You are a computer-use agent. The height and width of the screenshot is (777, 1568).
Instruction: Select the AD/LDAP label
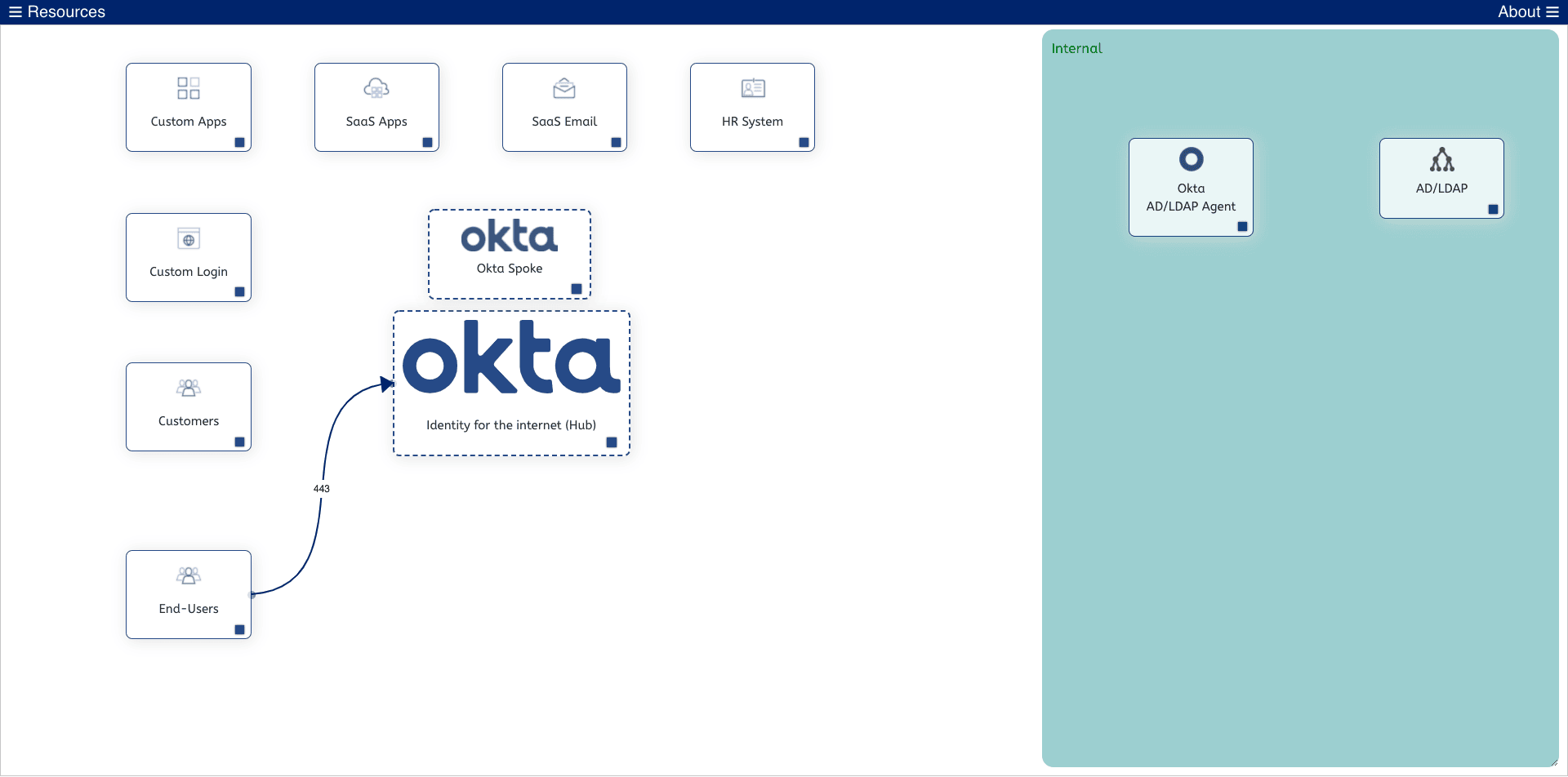coord(1442,189)
